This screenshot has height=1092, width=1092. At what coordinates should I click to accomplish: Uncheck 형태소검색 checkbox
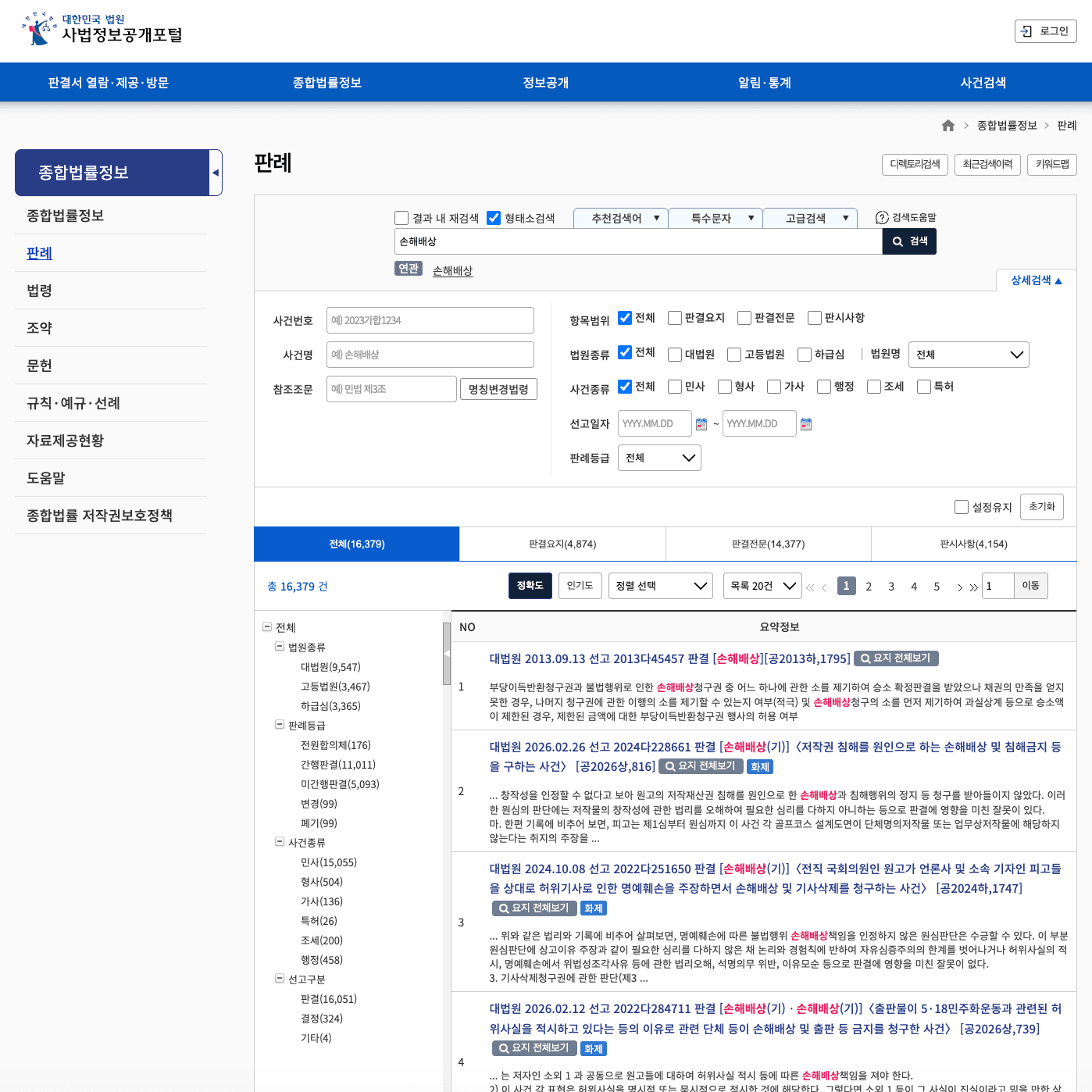point(494,218)
